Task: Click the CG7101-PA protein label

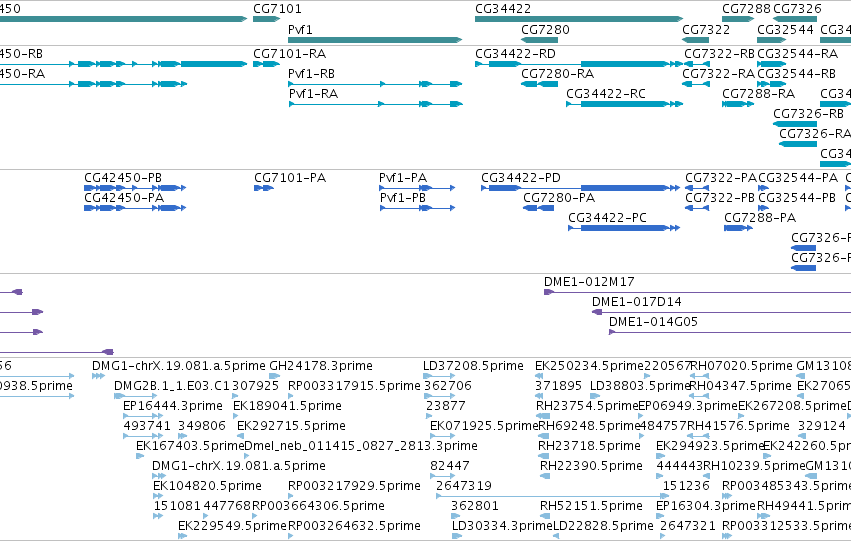Action: (290, 178)
